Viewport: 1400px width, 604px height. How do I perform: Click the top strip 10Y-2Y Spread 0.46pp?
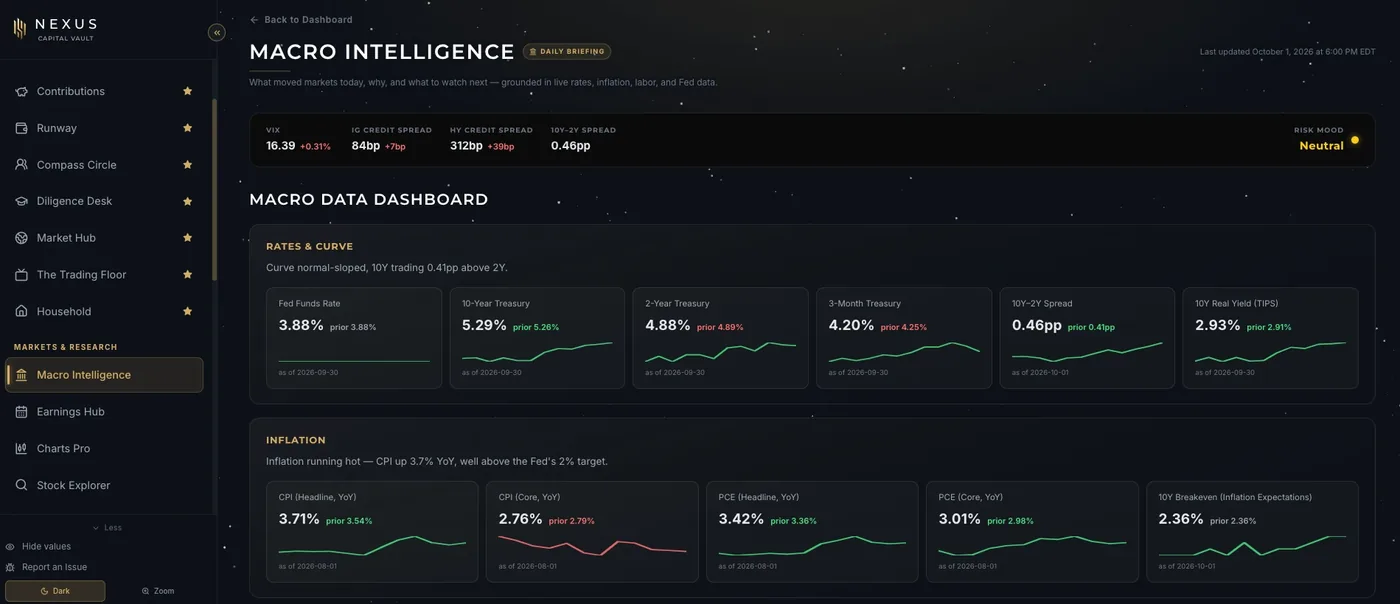click(571, 146)
